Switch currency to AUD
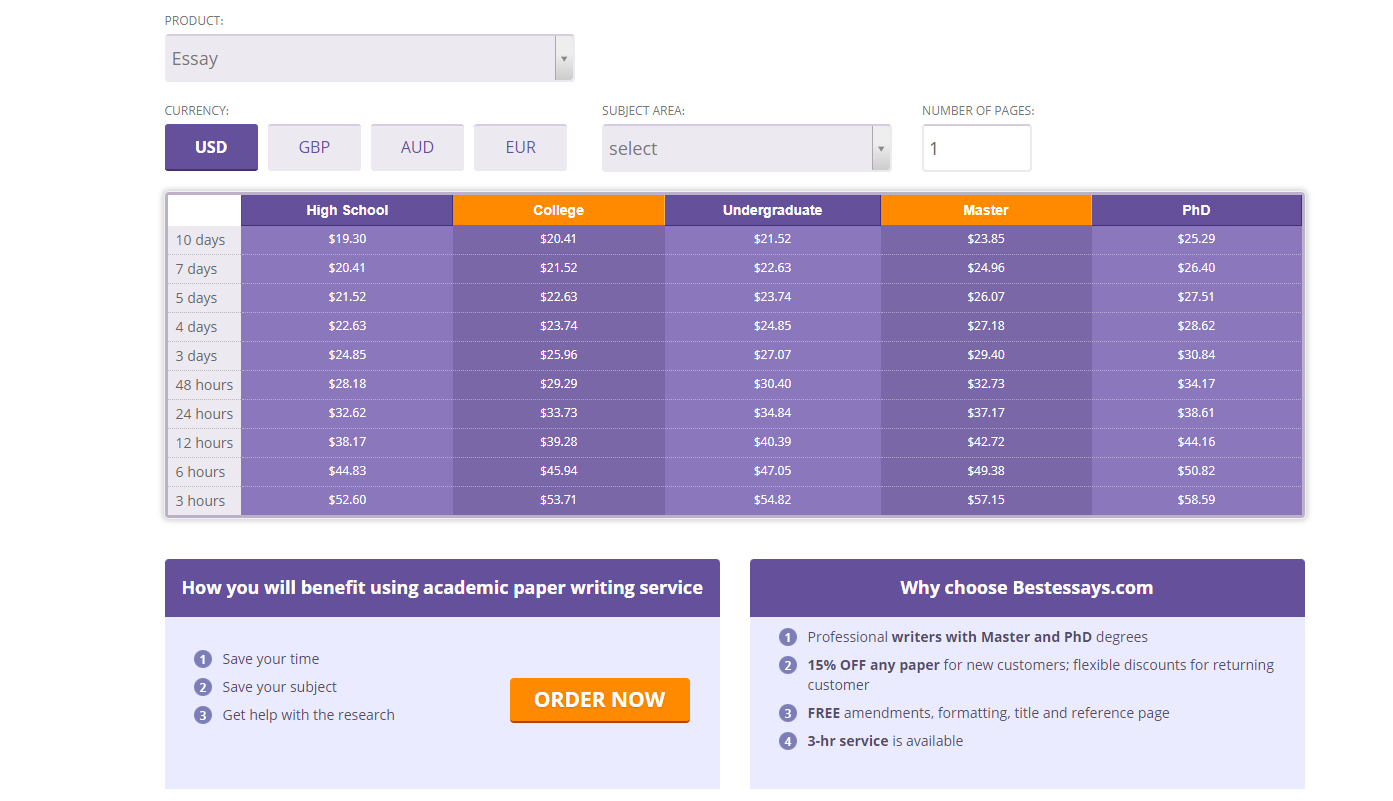Viewport: 1393px width, 801px height. 417,147
